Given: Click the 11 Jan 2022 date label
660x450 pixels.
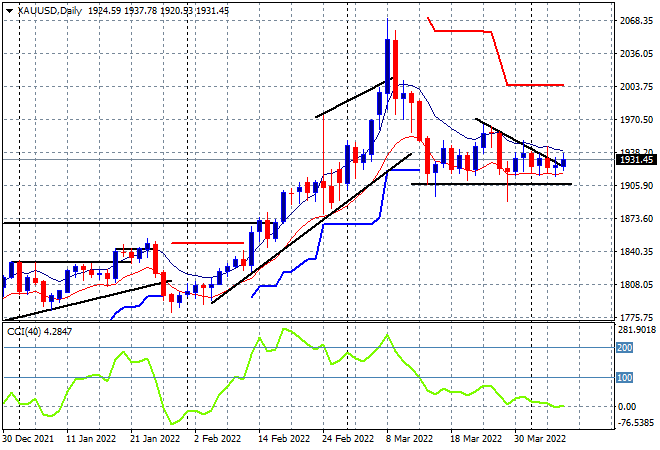Looking at the screenshot, I should point(91,439).
